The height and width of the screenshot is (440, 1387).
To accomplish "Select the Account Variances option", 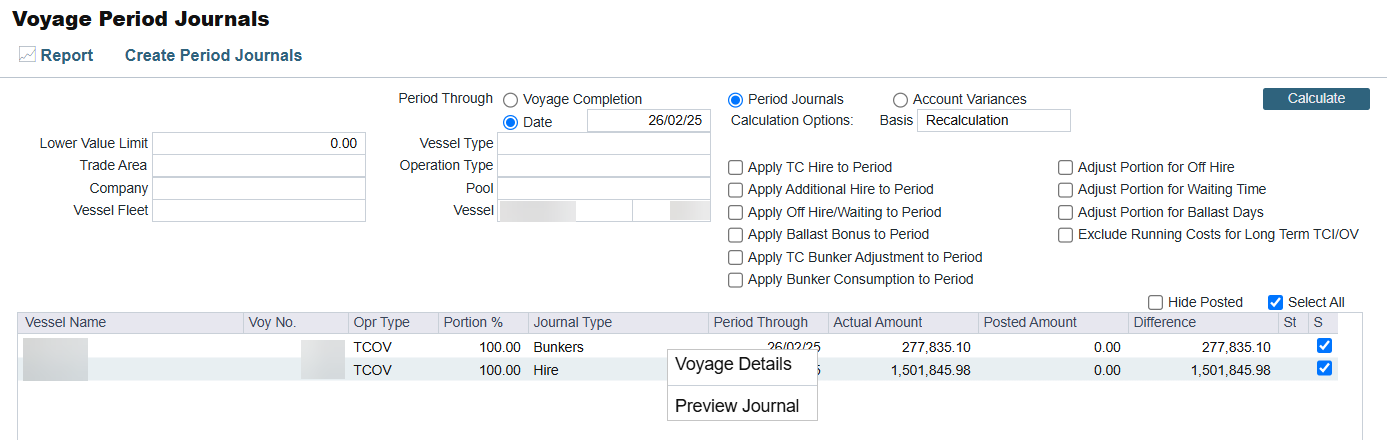I will (900, 100).
